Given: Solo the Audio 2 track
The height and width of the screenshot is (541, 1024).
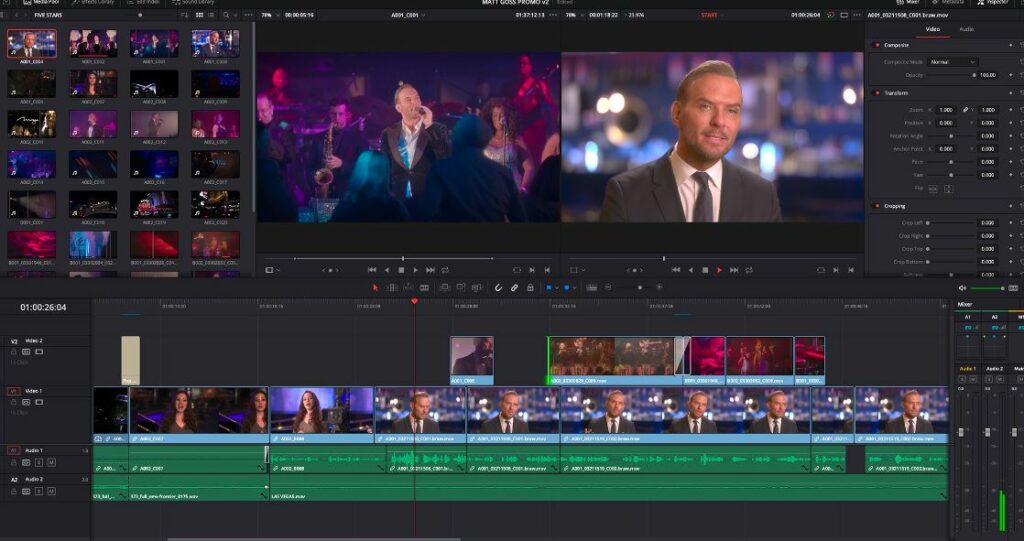Looking at the screenshot, I should pyautogui.click(x=39, y=491).
